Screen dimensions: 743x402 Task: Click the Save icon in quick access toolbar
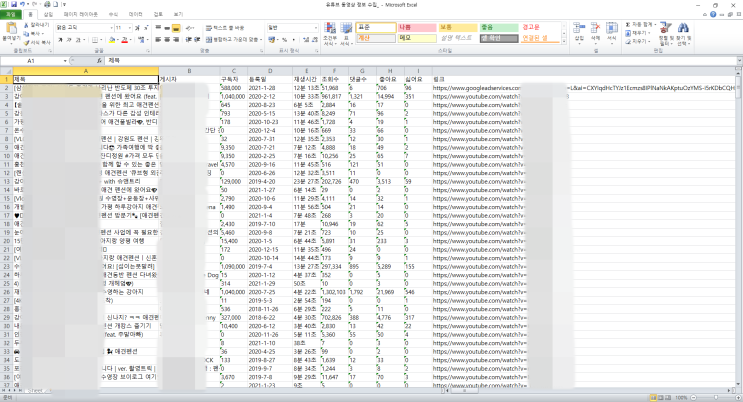pyautogui.click(x=14, y=4)
